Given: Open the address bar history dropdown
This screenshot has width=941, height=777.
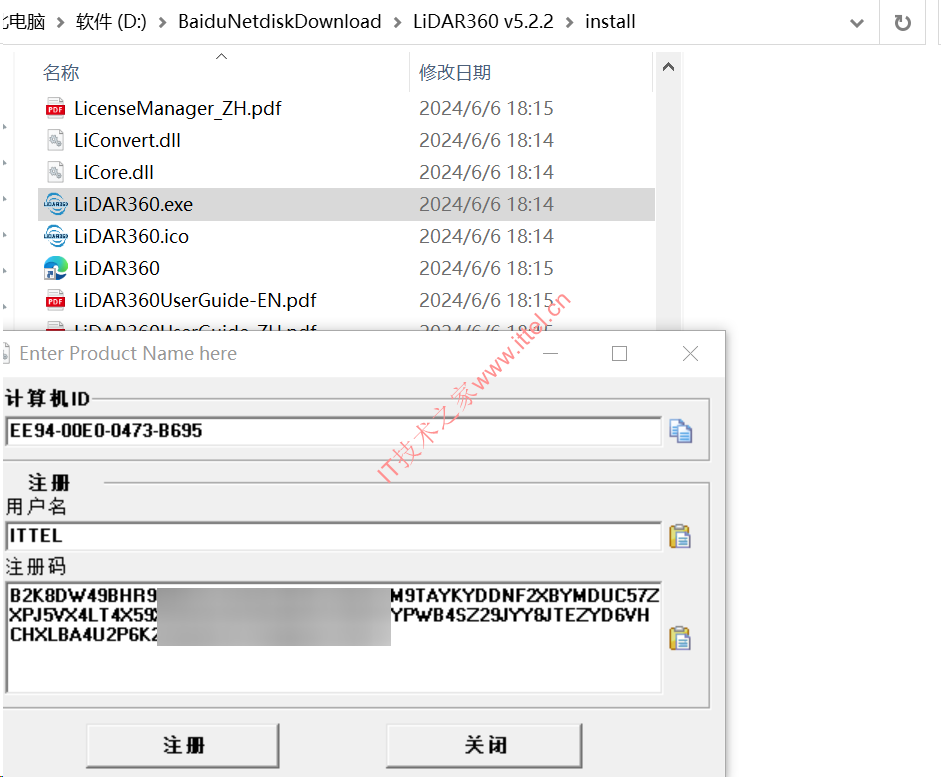Looking at the screenshot, I should pos(857,23).
